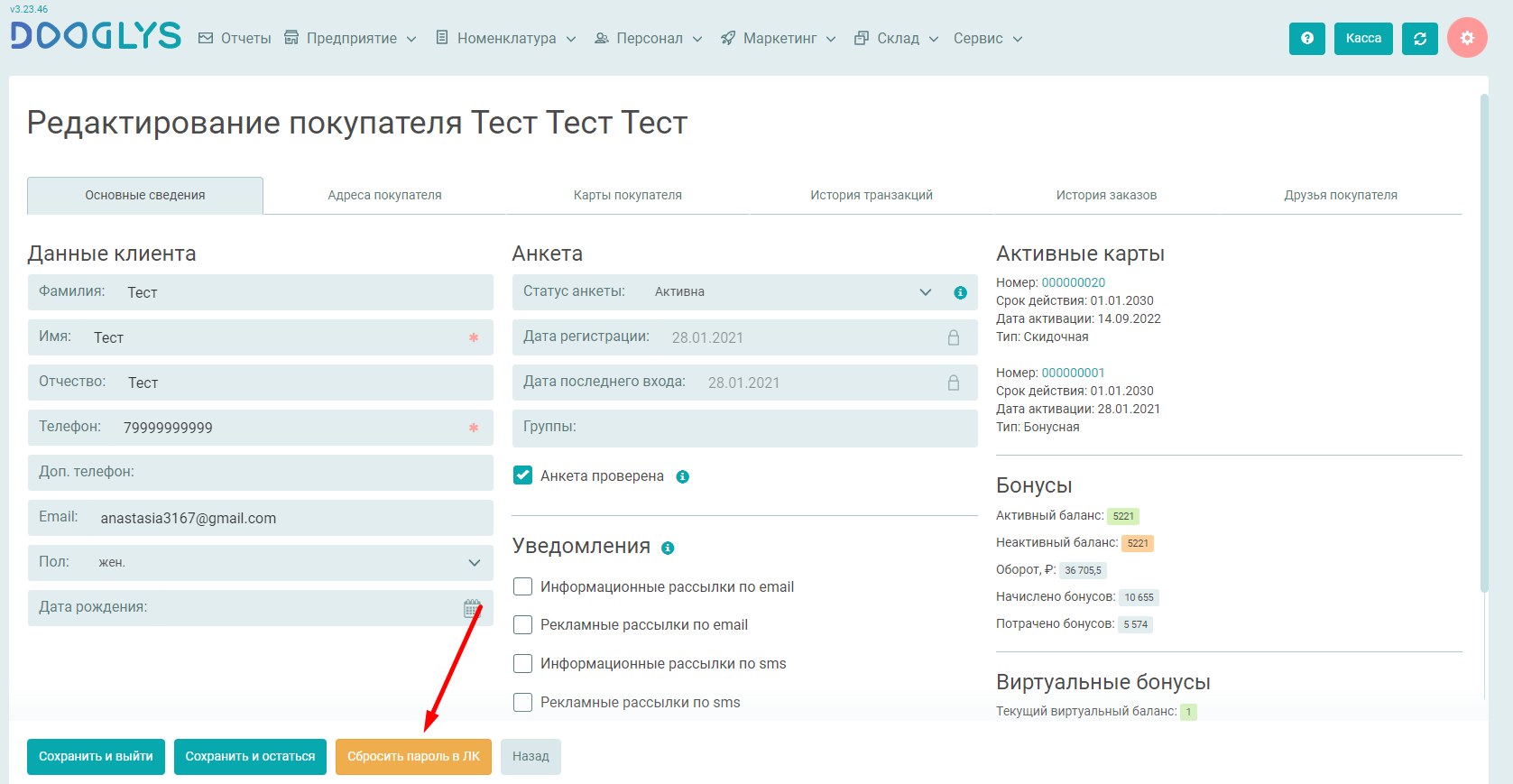Open the calendar picker for Дата рождения
The height and width of the screenshot is (784, 1513).
(472, 608)
